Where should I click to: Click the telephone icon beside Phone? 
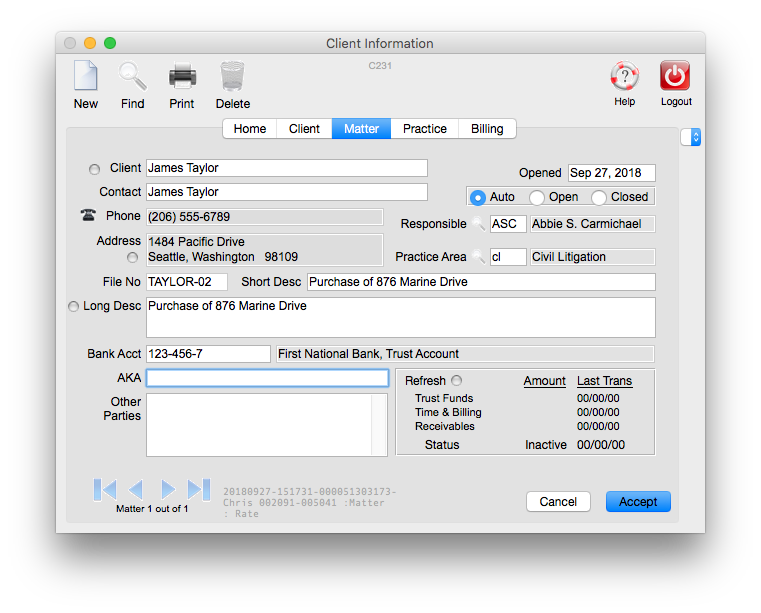click(89, 216)
